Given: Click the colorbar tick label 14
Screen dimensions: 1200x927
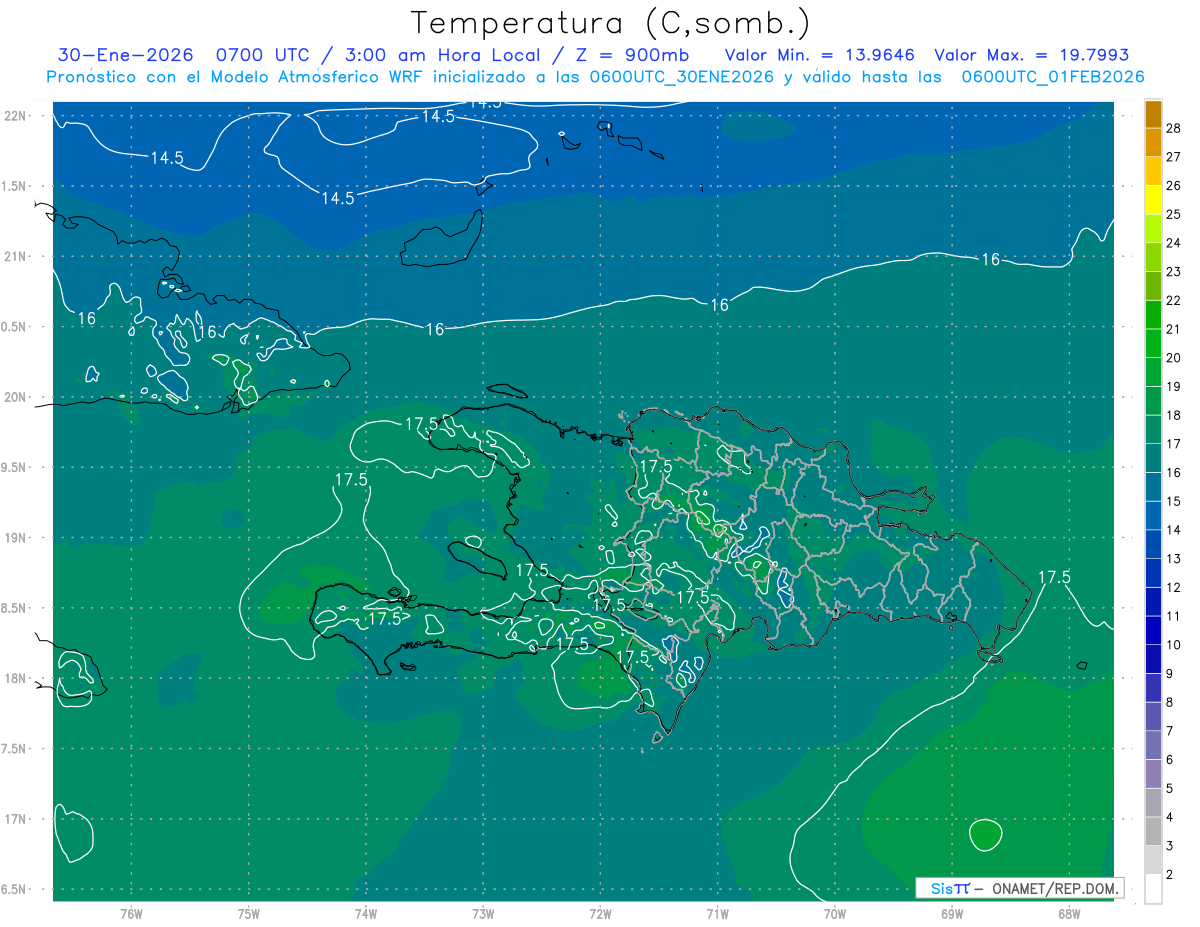Looking at the screenshot, I should coord(1174,529).
